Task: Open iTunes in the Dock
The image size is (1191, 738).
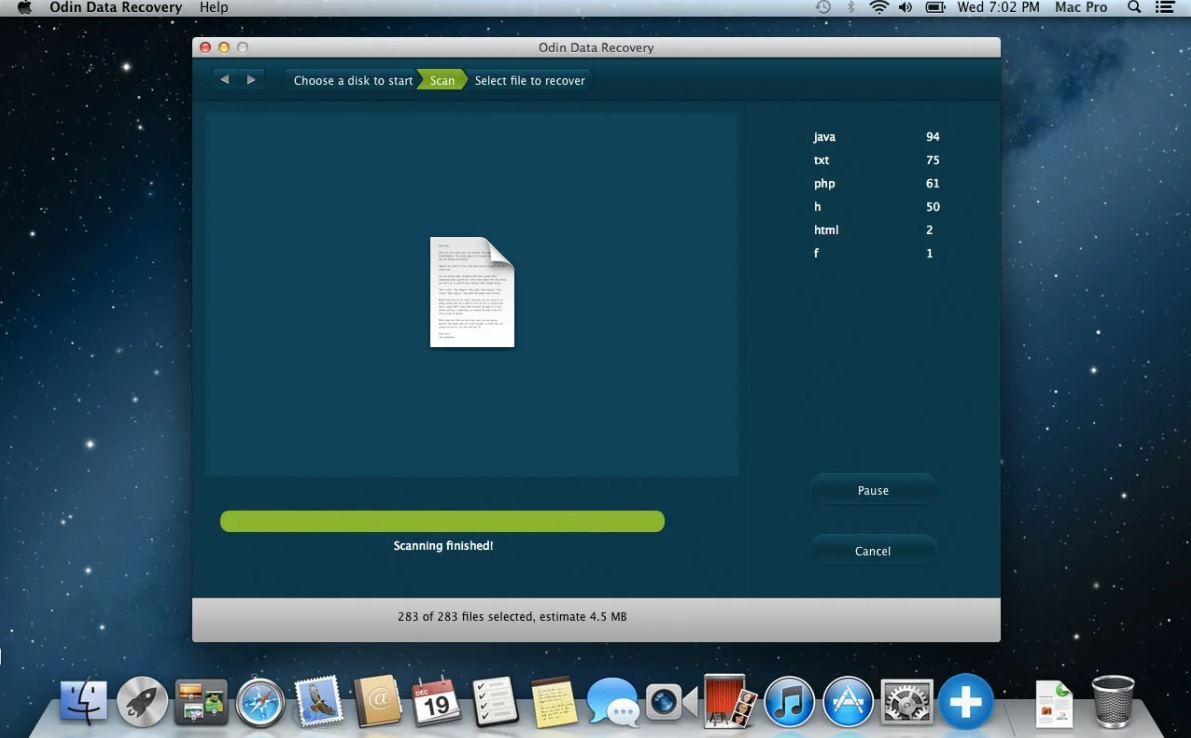Action: click(x=788, y=702)
